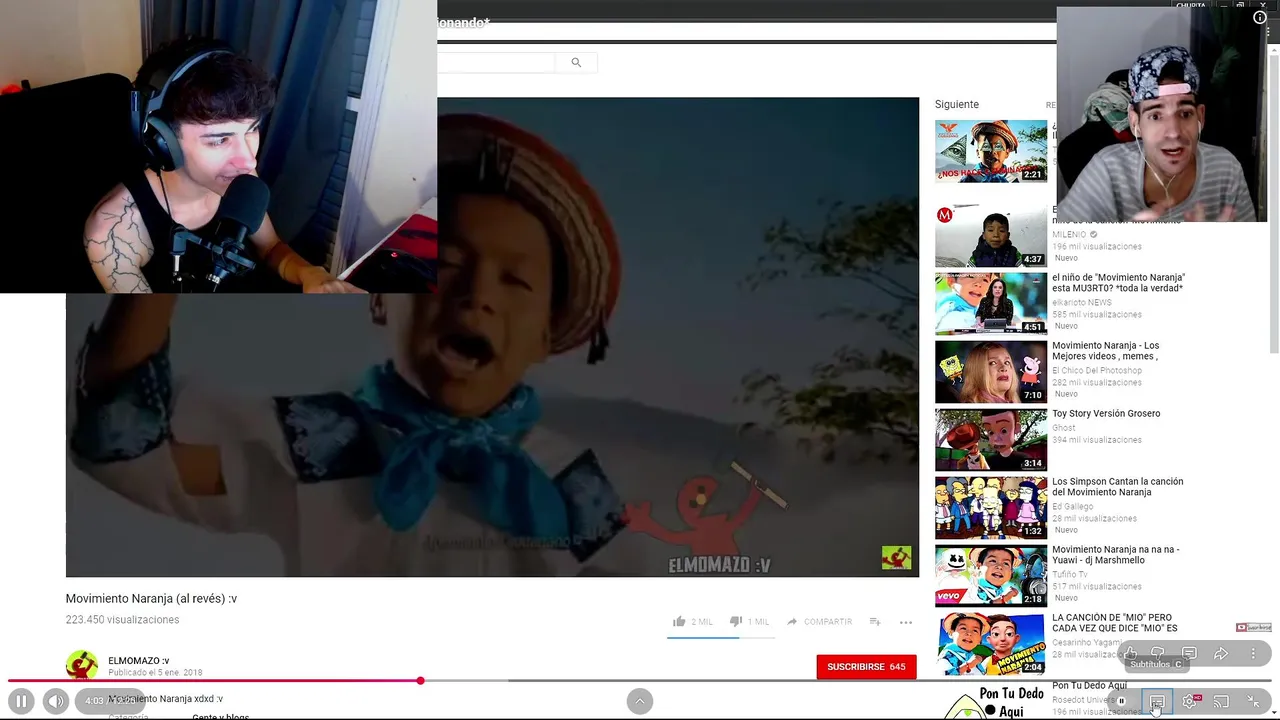Click the top-right webcam video overlay
The image size is (1280, 720).
click(1162, 114)
